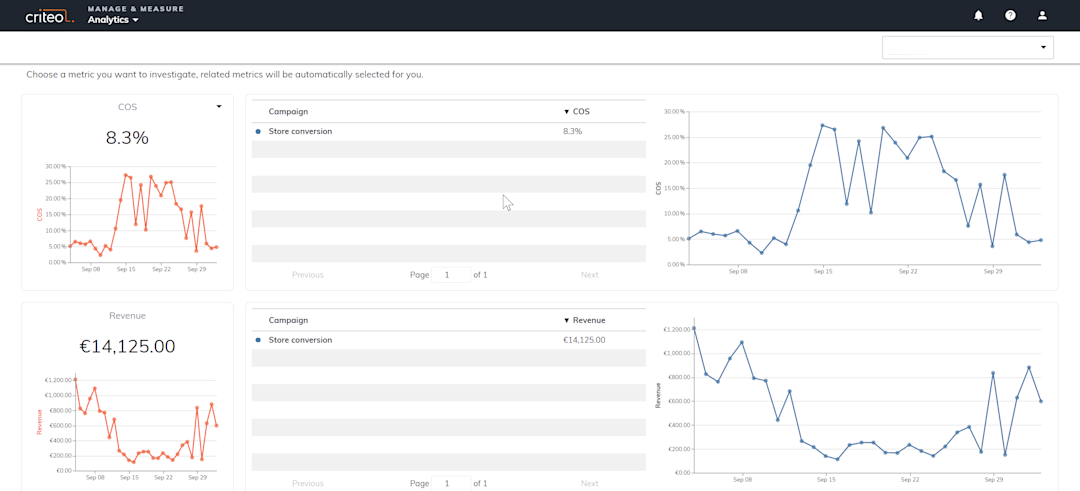Screen dimensions: 1080x491
Task: Open the user account profile icon
Action: 1042,15
